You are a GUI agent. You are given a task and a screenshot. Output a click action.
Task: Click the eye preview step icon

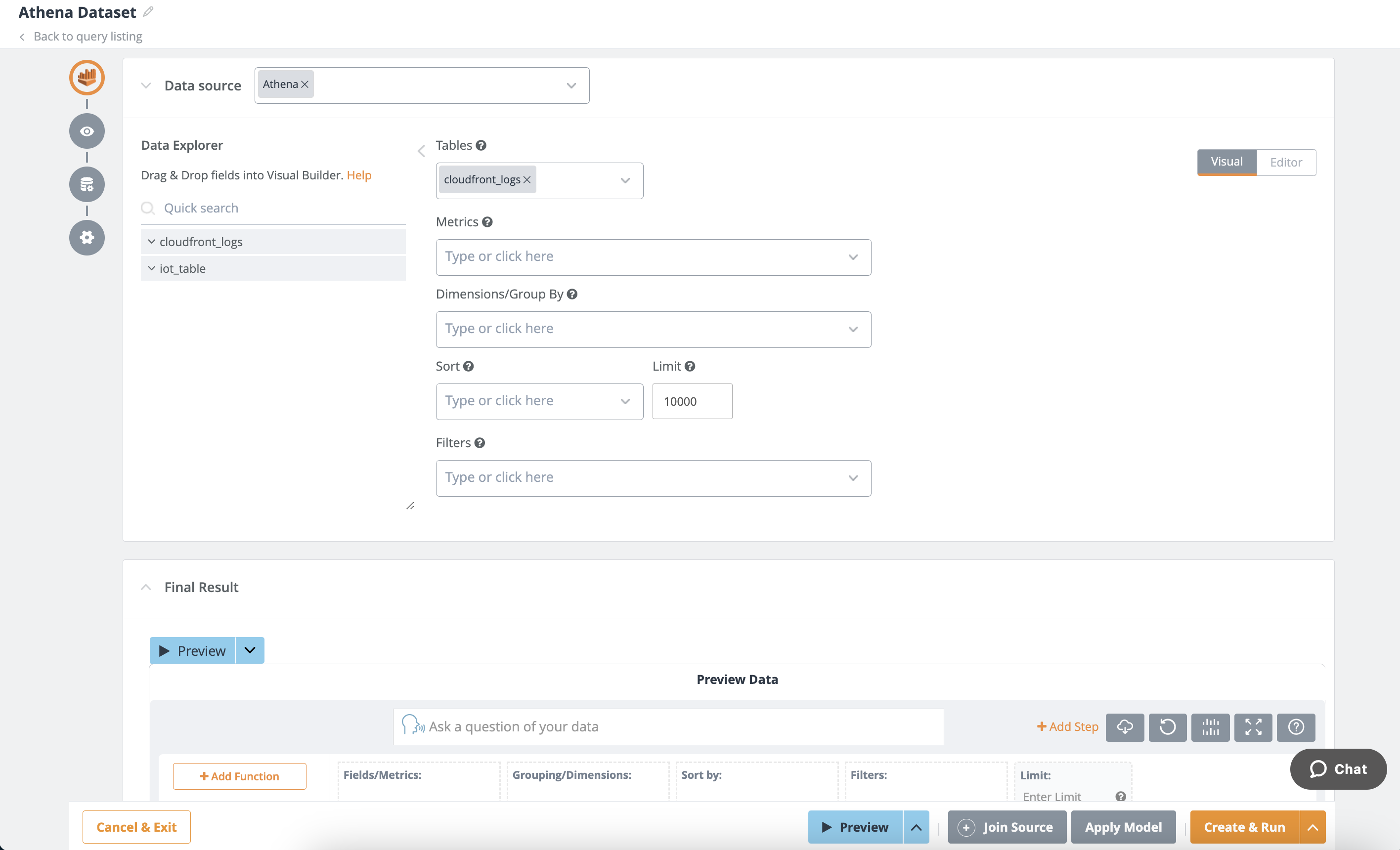pyautogui.click(x=87, y=131)
